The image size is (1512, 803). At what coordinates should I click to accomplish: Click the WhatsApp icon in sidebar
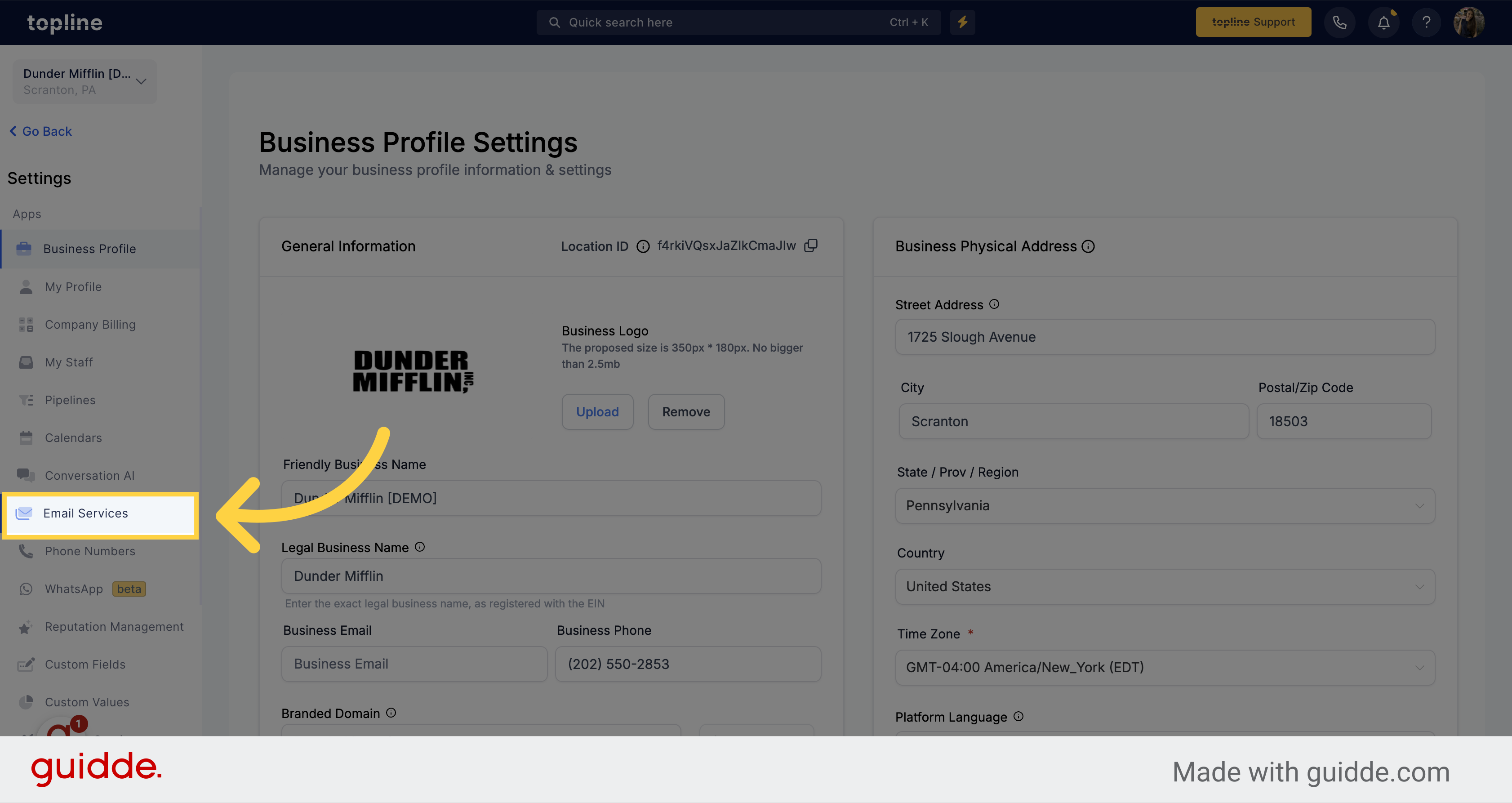pos(26,589)
